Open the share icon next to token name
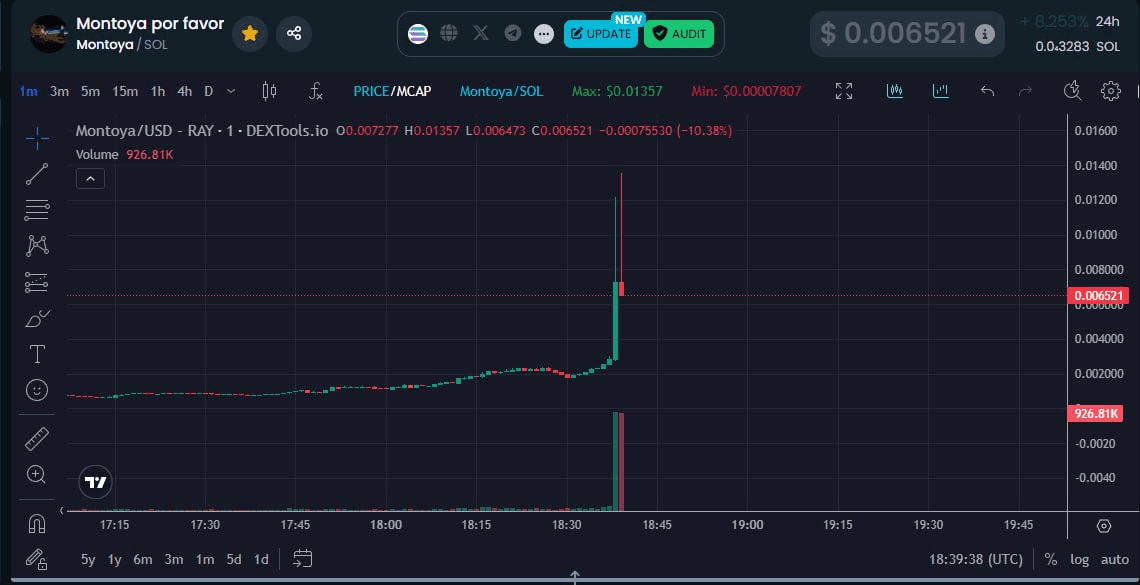 [x=294, y=33]
